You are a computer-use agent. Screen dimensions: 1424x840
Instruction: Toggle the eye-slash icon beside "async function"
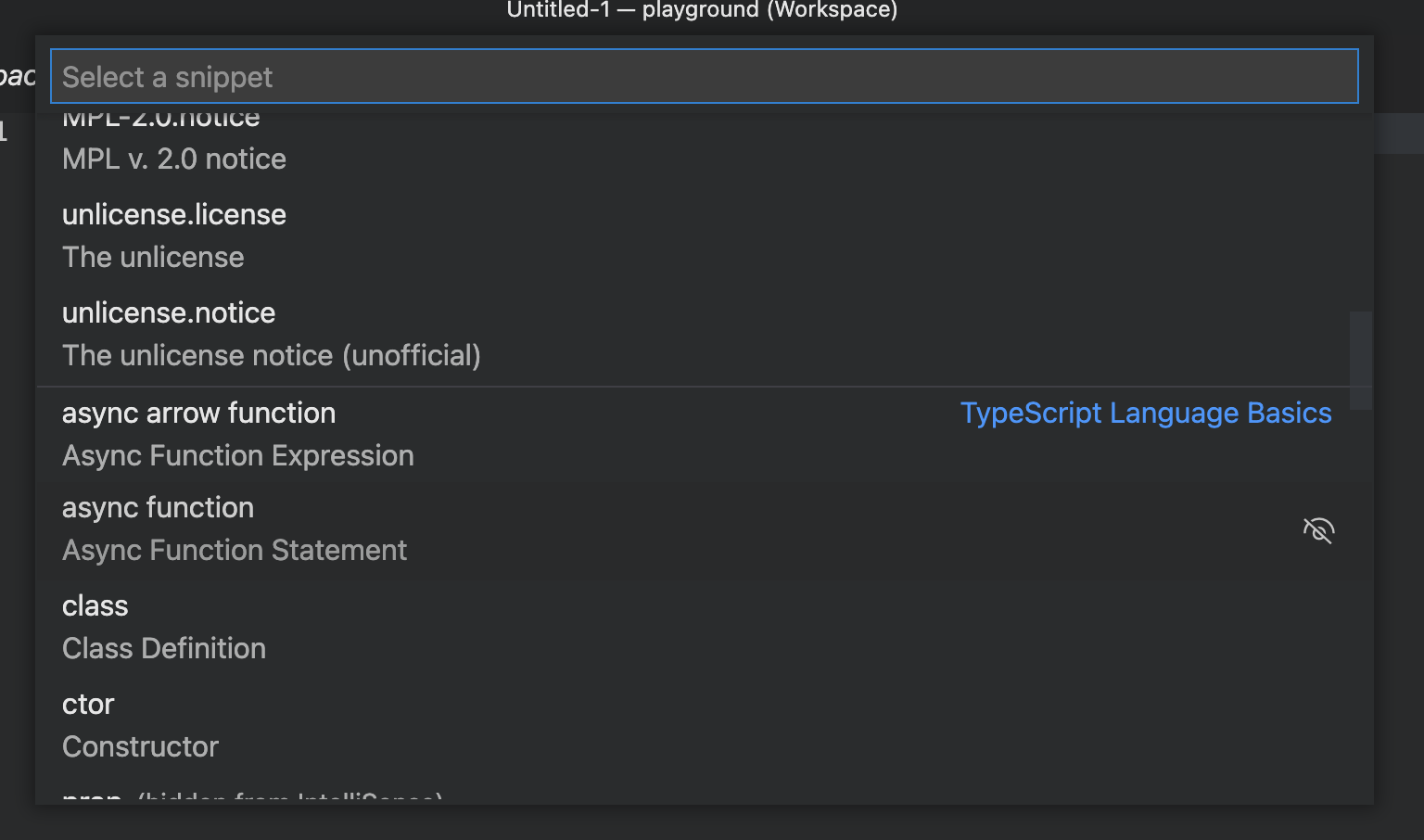pyautogui.click(x=1317, y=530)
